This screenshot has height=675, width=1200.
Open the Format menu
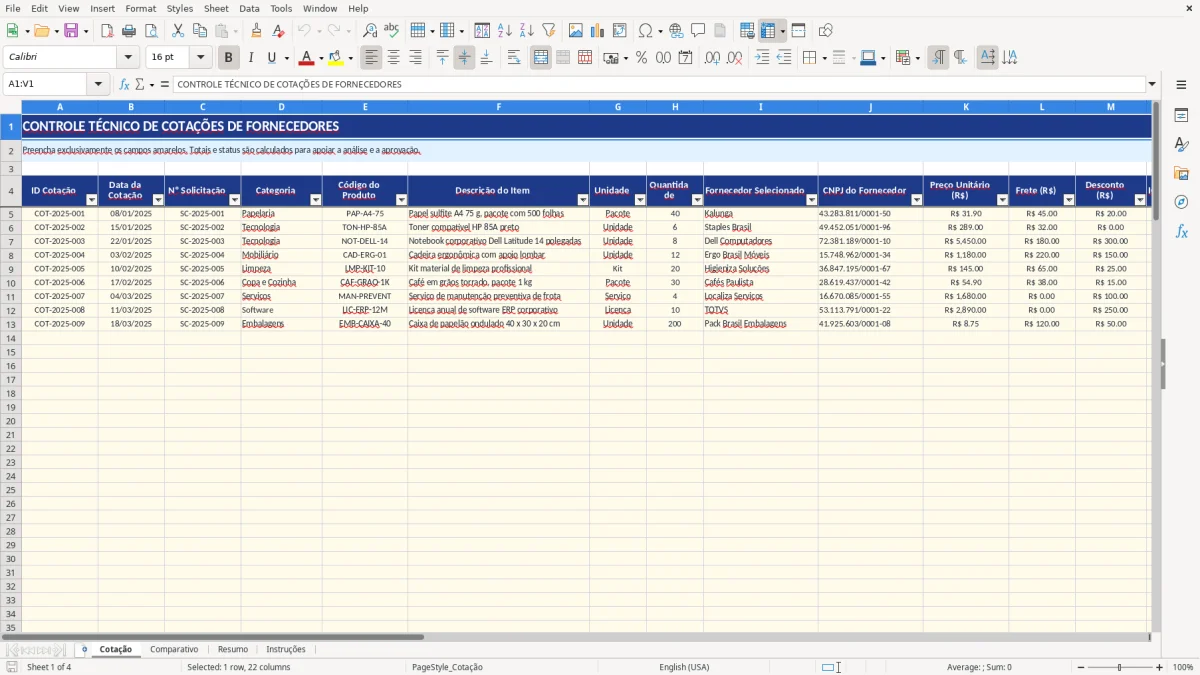click(141, 8)
